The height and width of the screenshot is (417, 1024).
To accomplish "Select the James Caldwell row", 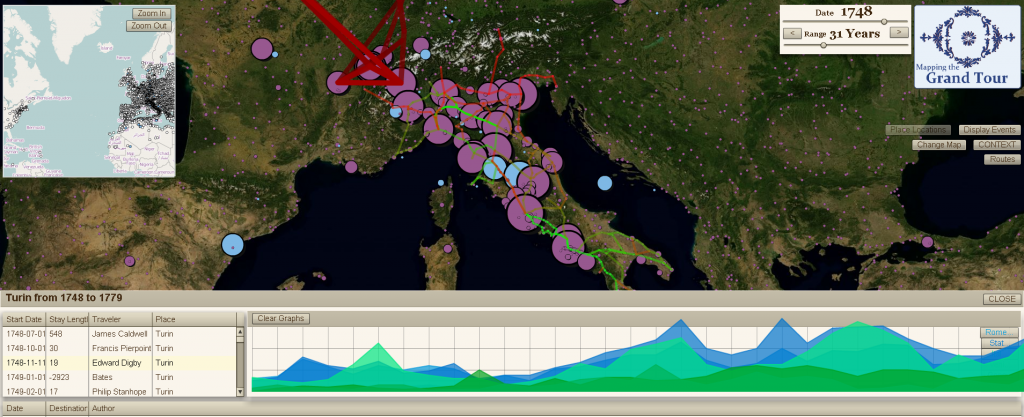I will (x=120, y=333).
